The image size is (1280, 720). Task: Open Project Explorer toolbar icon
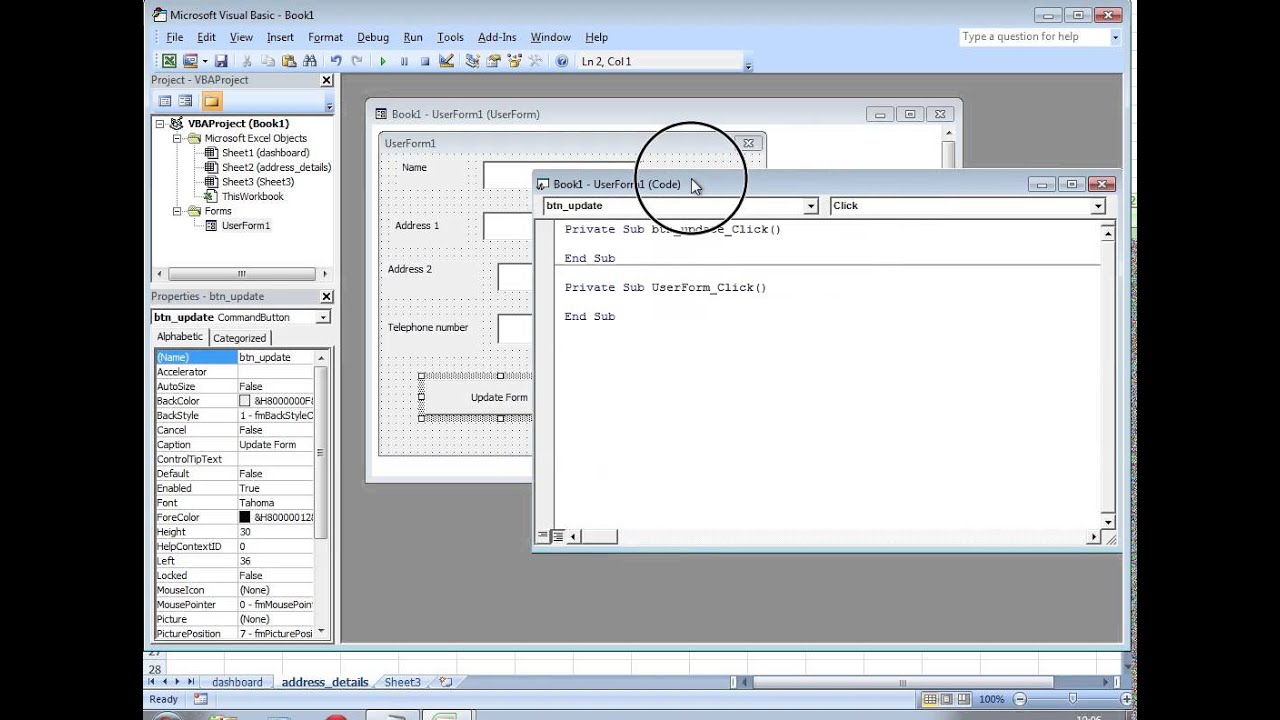[x=472, y=61]
